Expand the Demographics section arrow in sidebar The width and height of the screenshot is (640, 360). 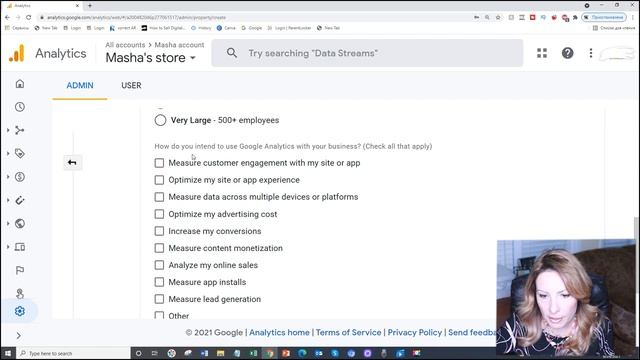click(8, 224)
